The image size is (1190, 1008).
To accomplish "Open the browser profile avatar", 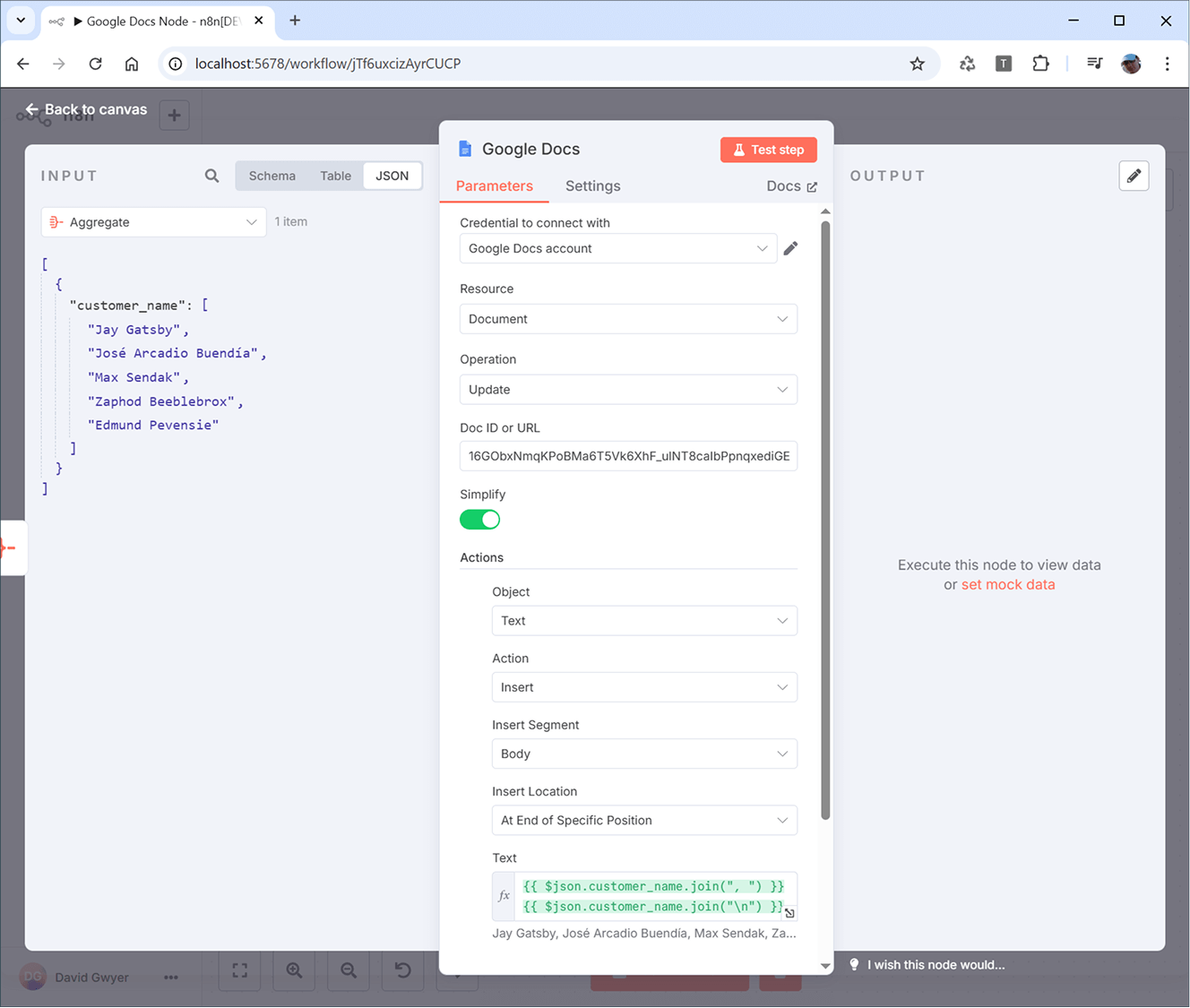I will pyautogui.click(x=1131, y=64).
